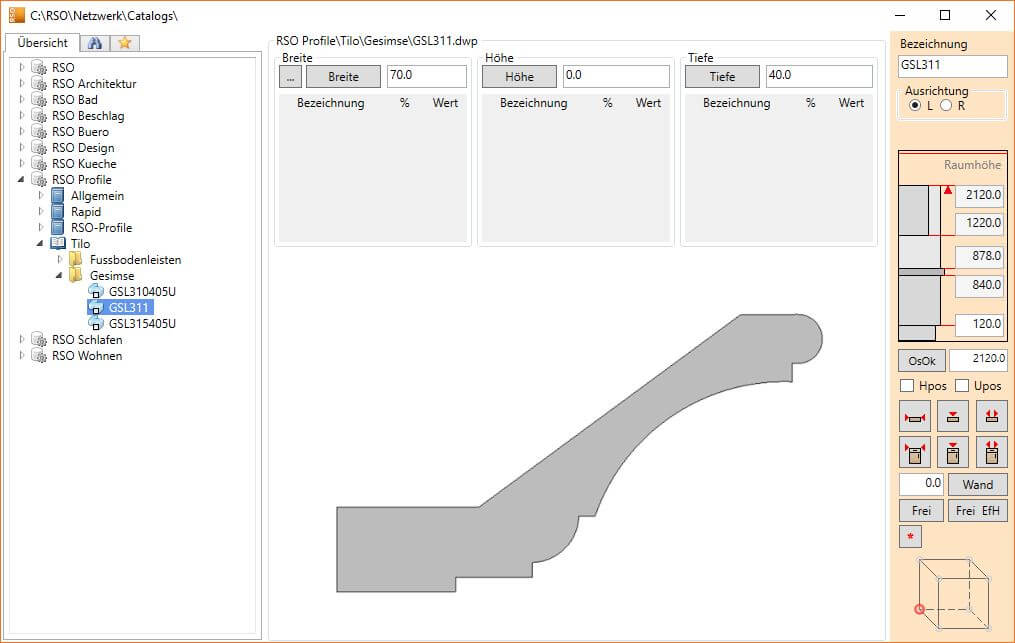Switch to the Übersicht tab
The height and width of the screenshot is (643, 1015).
point(43,43)
